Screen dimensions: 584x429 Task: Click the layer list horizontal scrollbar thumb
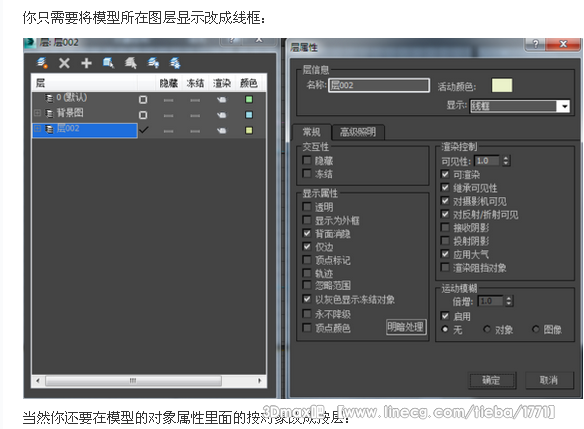[133, 381]
